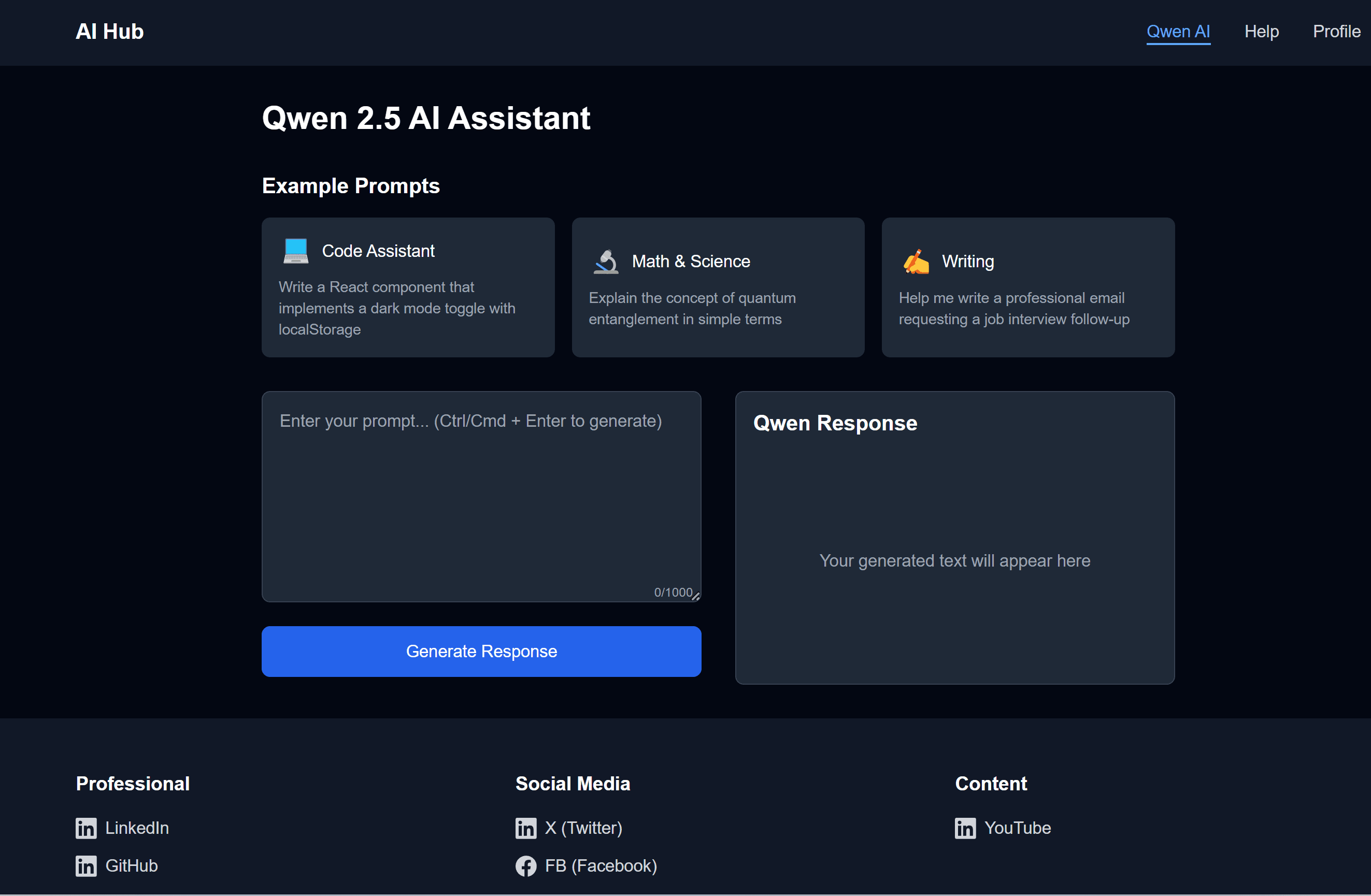The width and height of the screenshot is (1371, 896).
Task: Open the FB (Facebook) footer link
Action: pos(600,866)
